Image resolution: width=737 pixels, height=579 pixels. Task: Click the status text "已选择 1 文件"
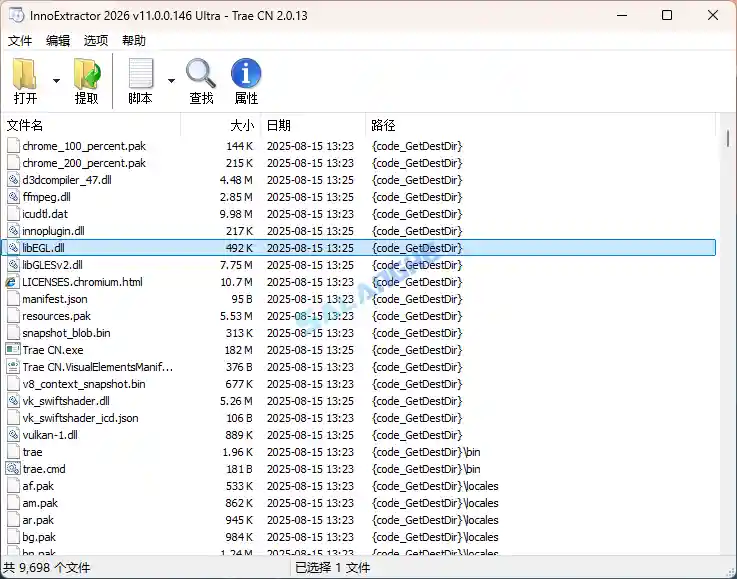pyautogui.click(x=333, y=568)
